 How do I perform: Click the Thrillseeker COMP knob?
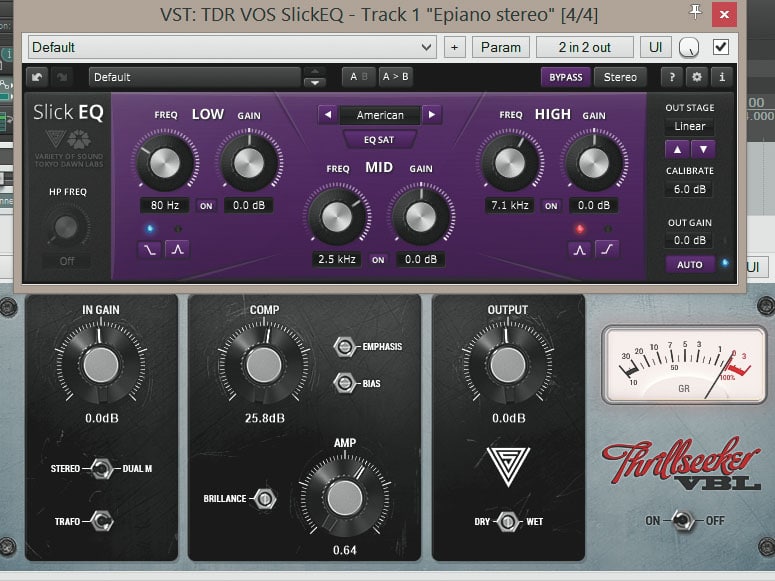(264, 365)
